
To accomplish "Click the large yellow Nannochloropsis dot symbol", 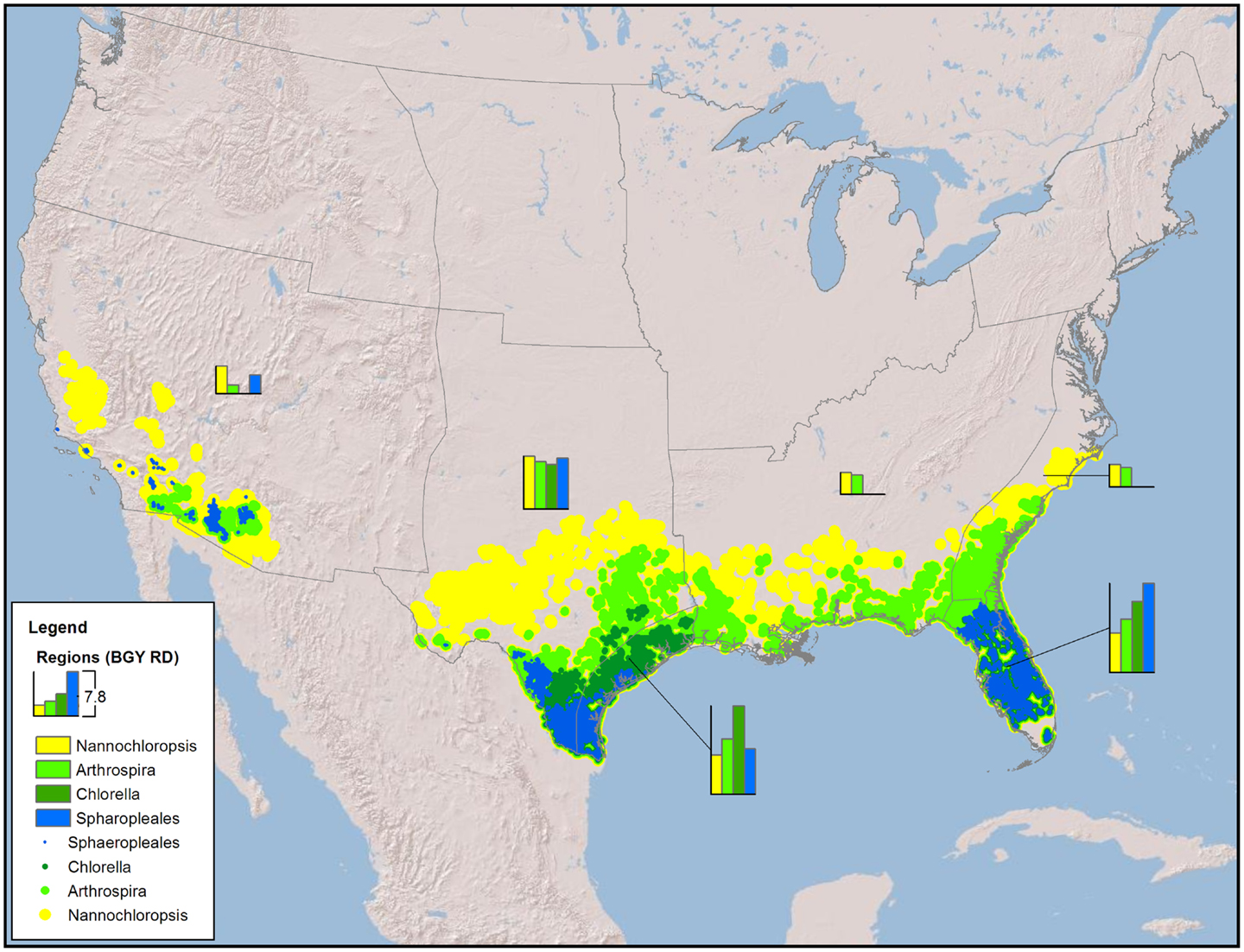I will coord(45,915).
